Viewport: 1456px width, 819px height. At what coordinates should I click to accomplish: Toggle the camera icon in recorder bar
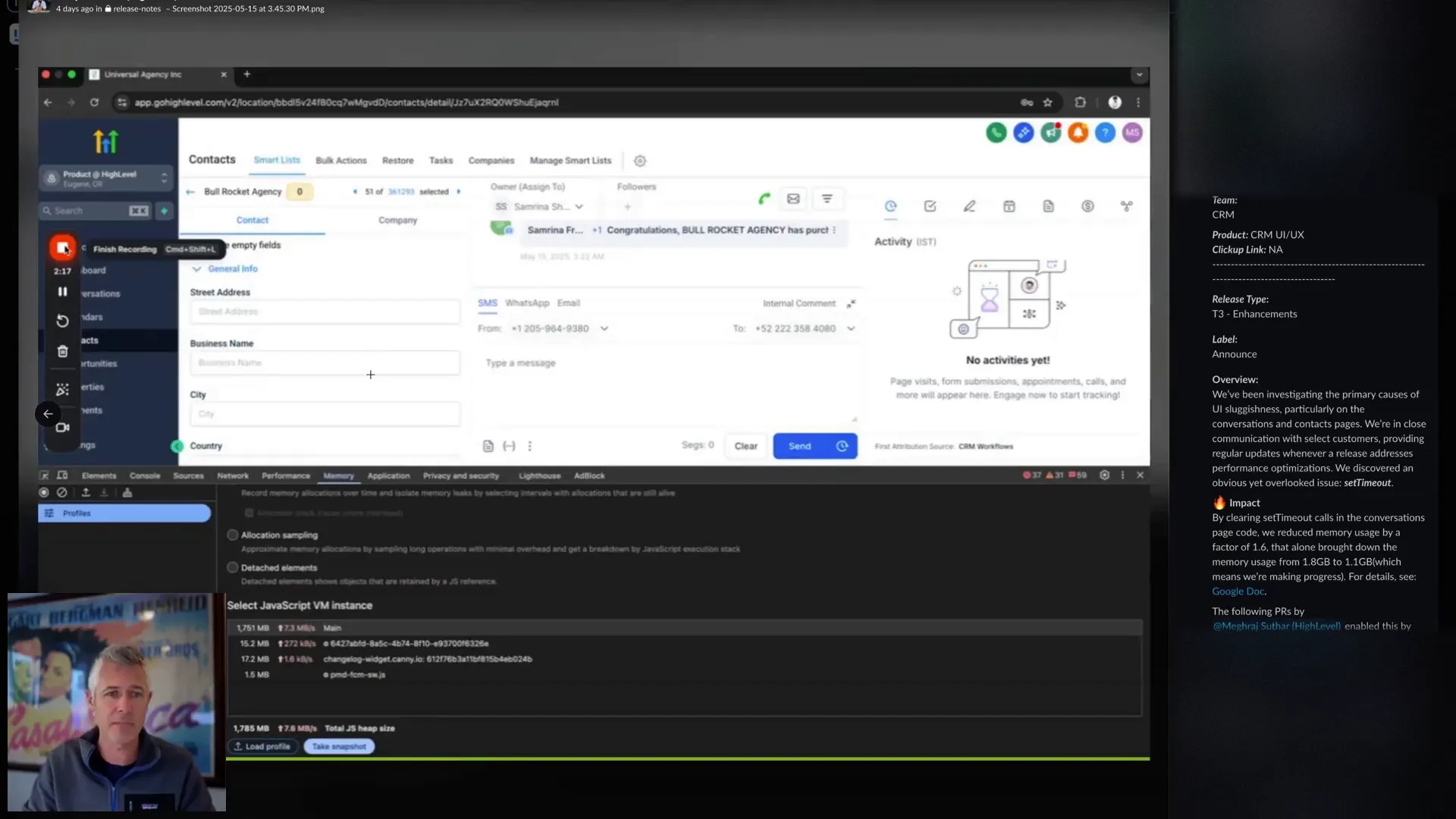(x=62, y=427)
